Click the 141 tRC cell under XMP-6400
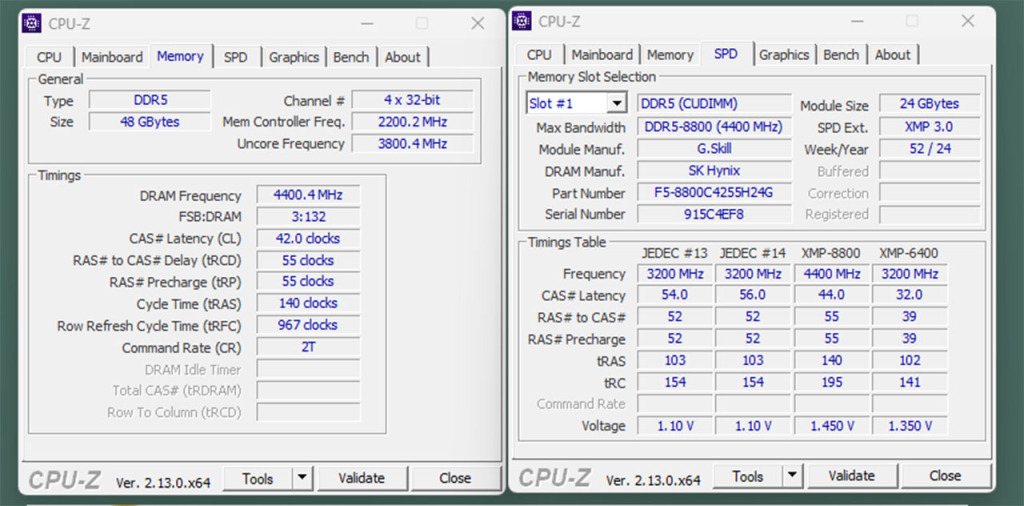The width and height of the screenshot is (1024, 506). [910, 383]
